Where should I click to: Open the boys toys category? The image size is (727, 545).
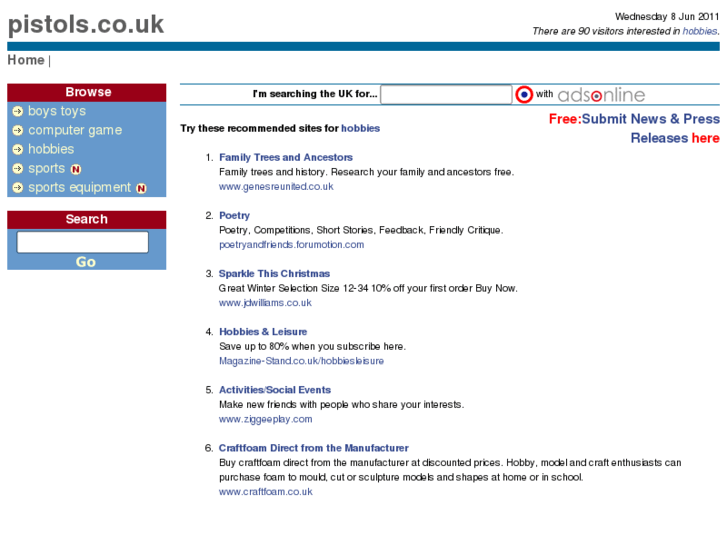[57, 111]
